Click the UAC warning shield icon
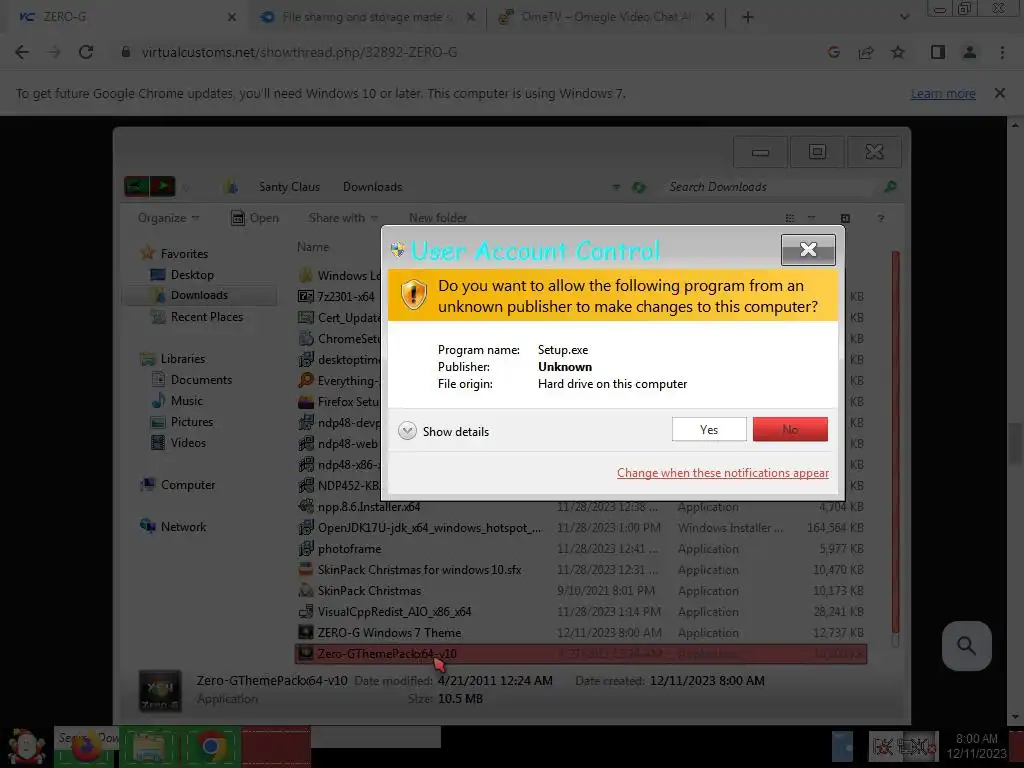The width and height of the screenshot is (1024, 768). [413, 295]
